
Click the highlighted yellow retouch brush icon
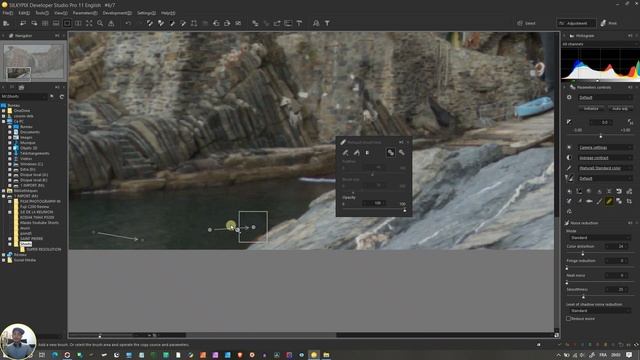point(609,201)
